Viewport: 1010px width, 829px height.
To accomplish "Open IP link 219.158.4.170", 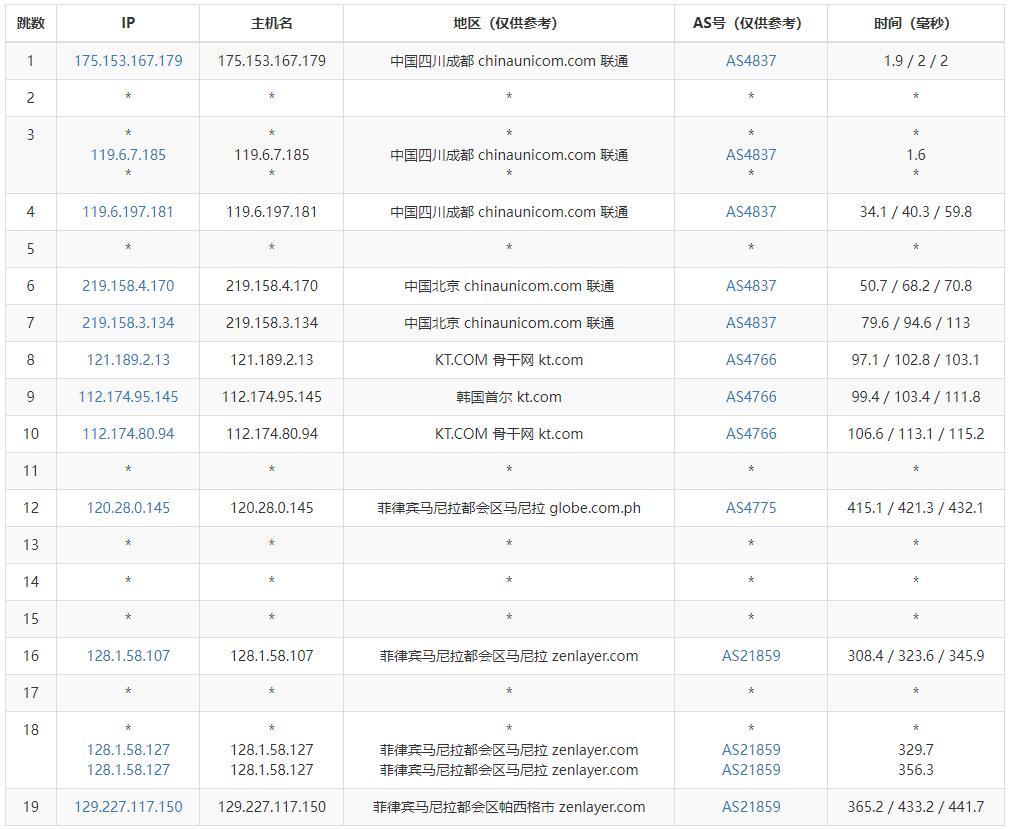I will point(128,286).
